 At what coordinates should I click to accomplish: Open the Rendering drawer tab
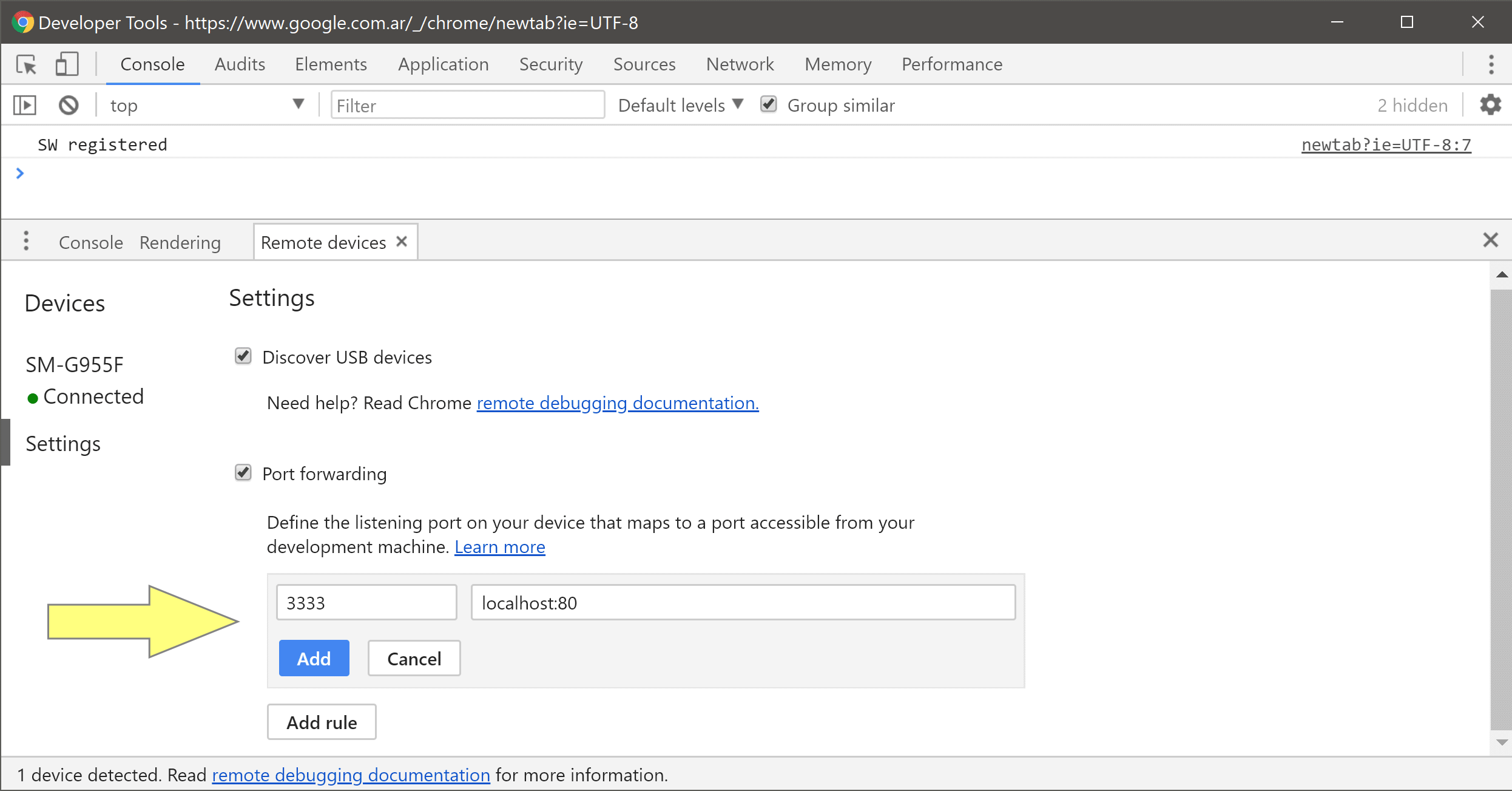(180, 243)
